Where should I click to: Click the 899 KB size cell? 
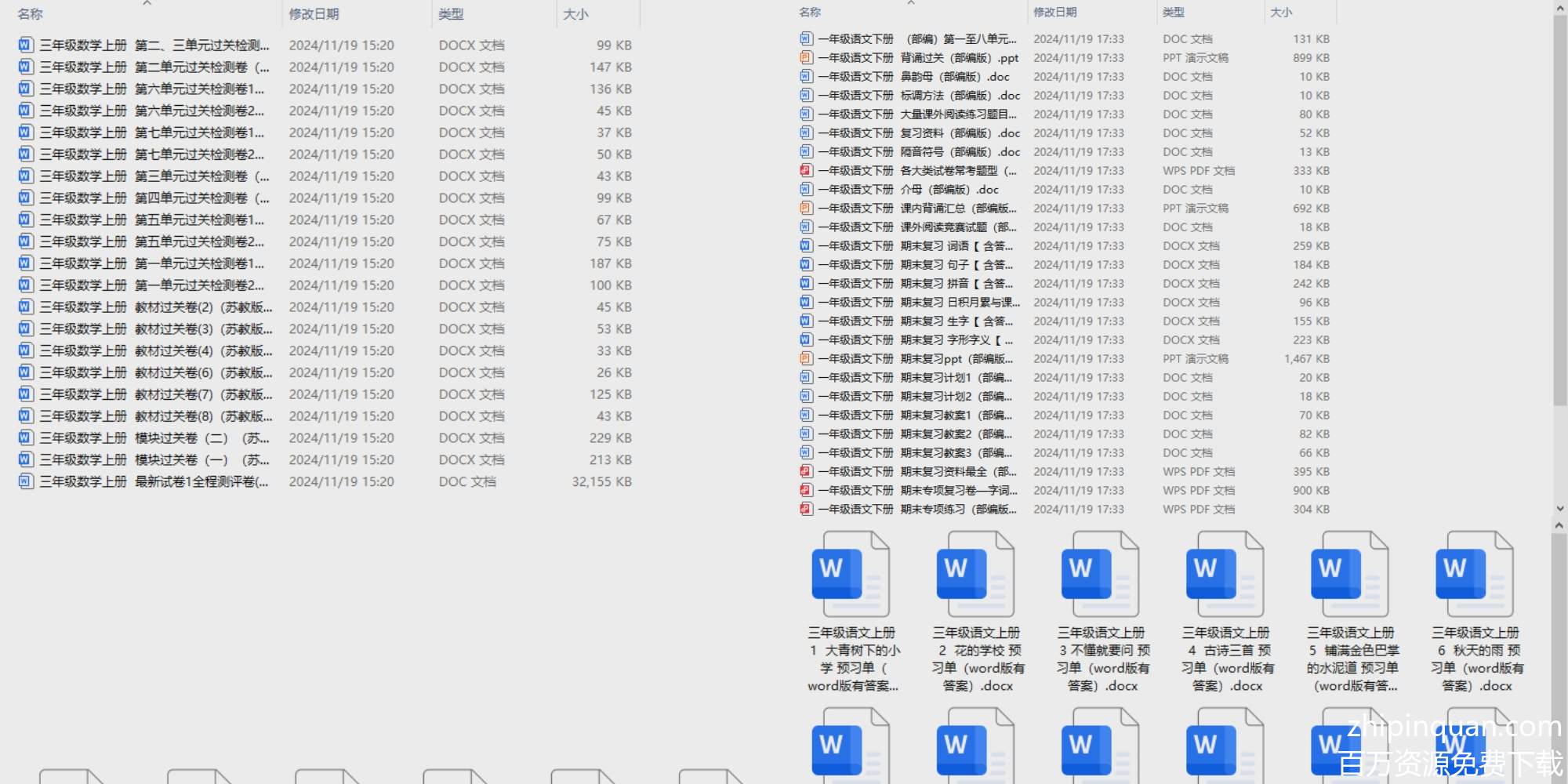pos(1312,57)
